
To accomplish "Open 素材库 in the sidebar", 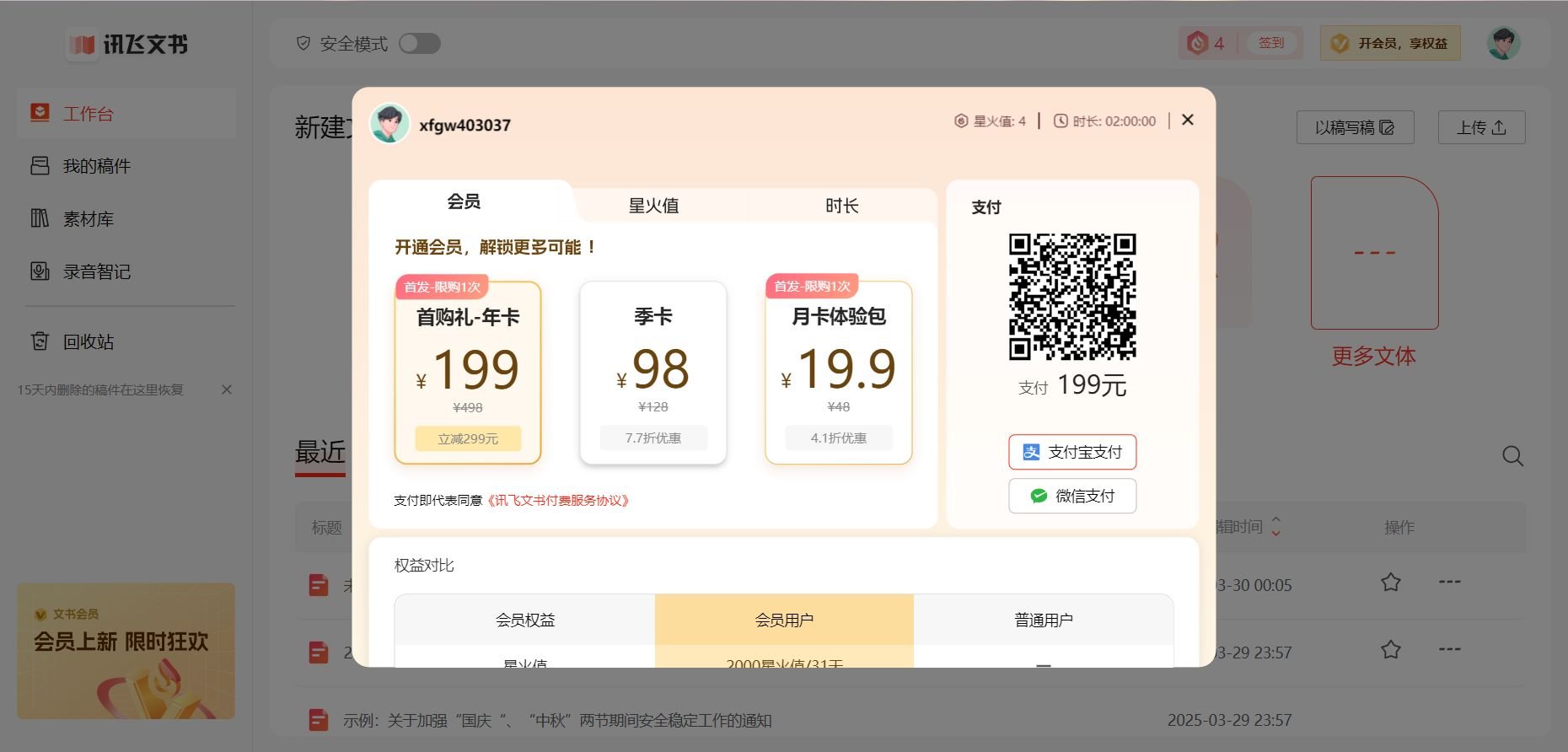I will (126, 219).
